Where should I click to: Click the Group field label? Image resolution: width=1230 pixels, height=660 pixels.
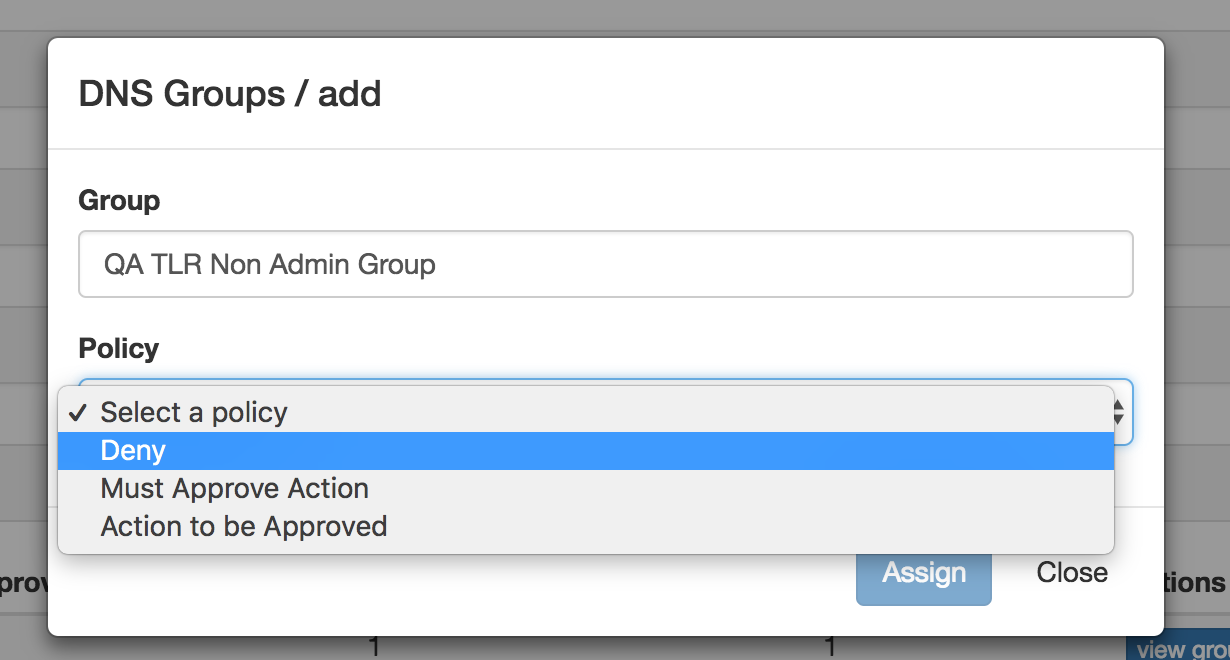(119, 201)
